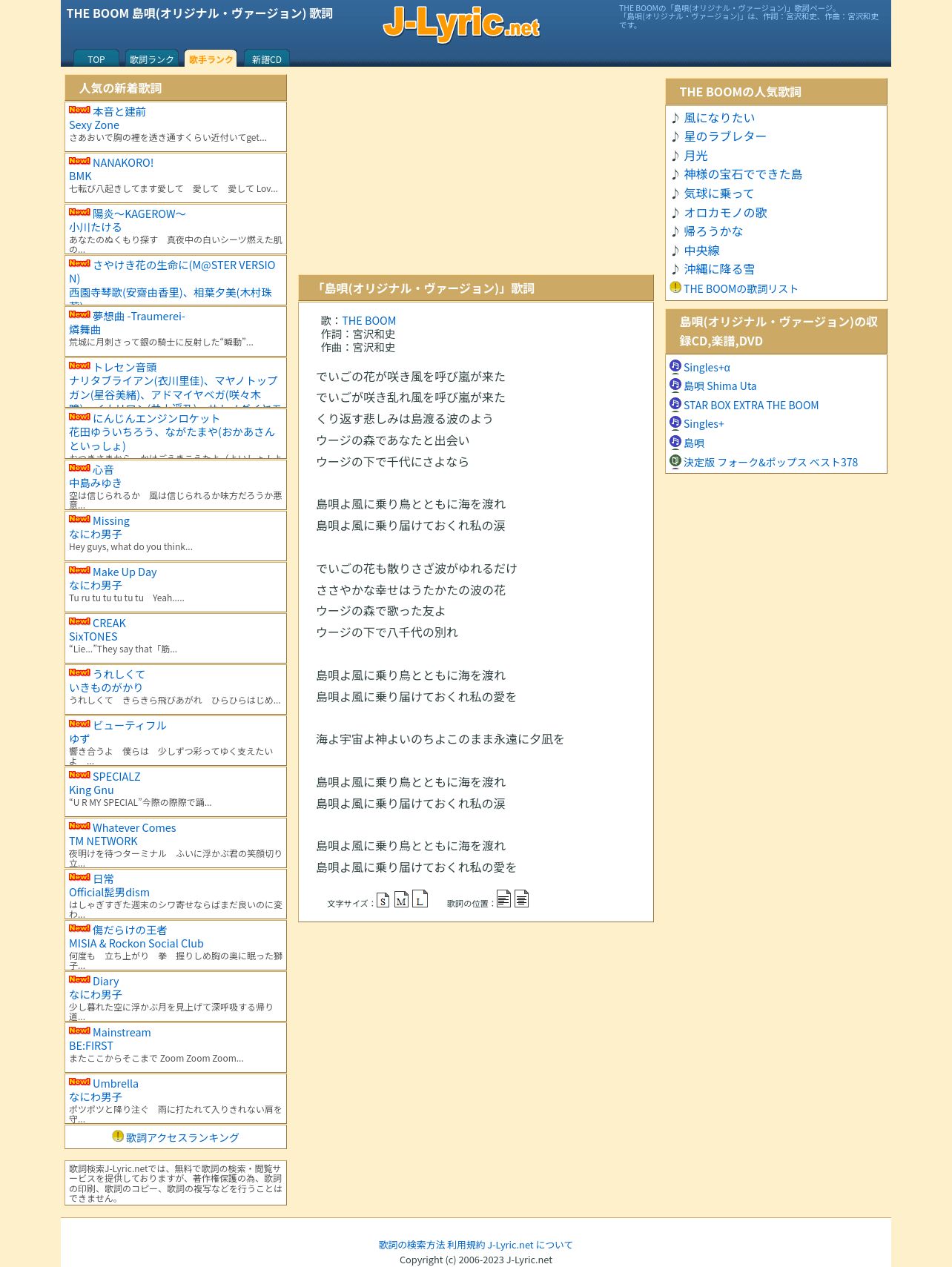
Task: Open 気球に乗って lyrics
Action: (x=718, y=193)
